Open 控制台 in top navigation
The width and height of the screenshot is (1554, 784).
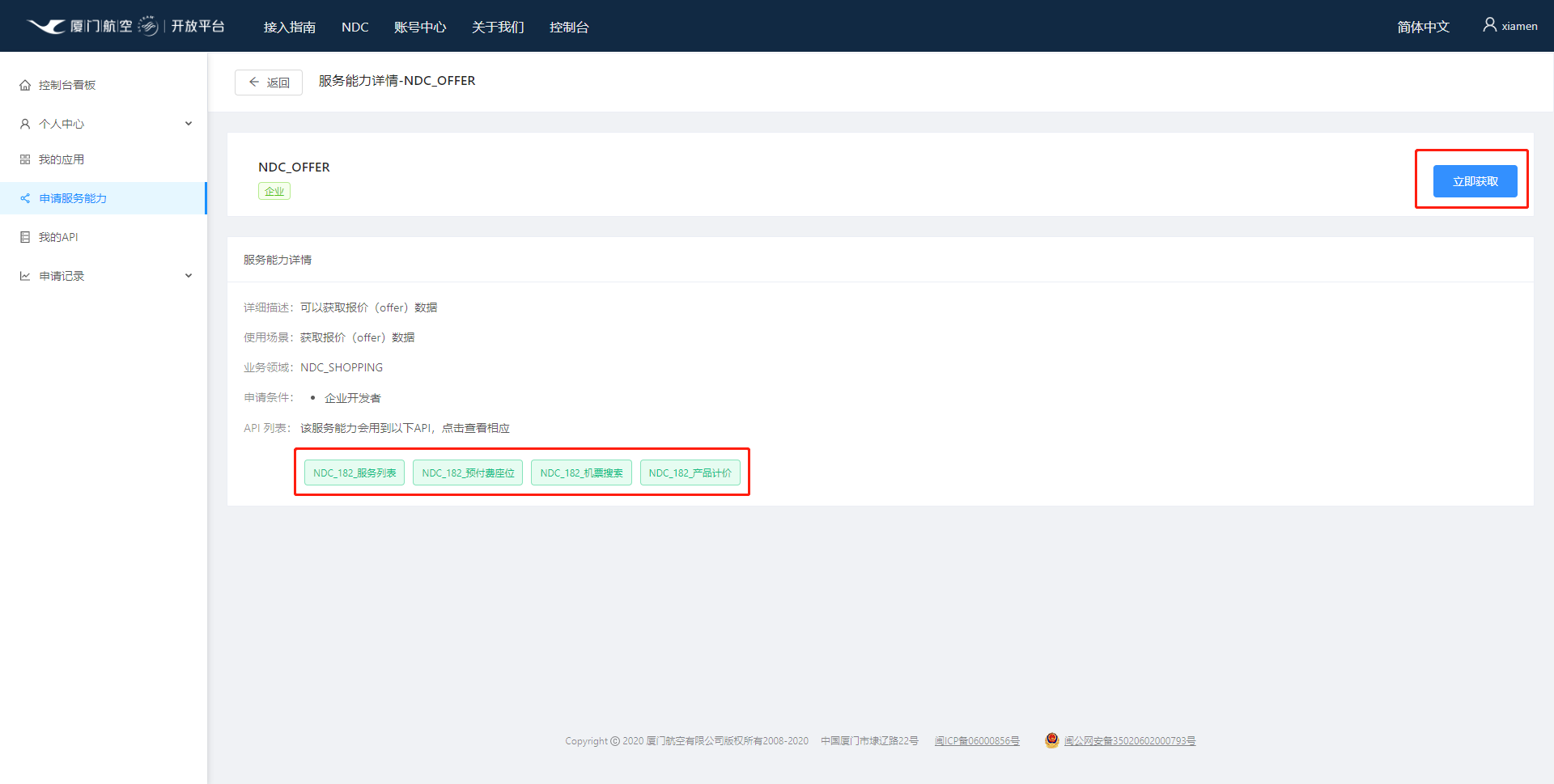569,27
